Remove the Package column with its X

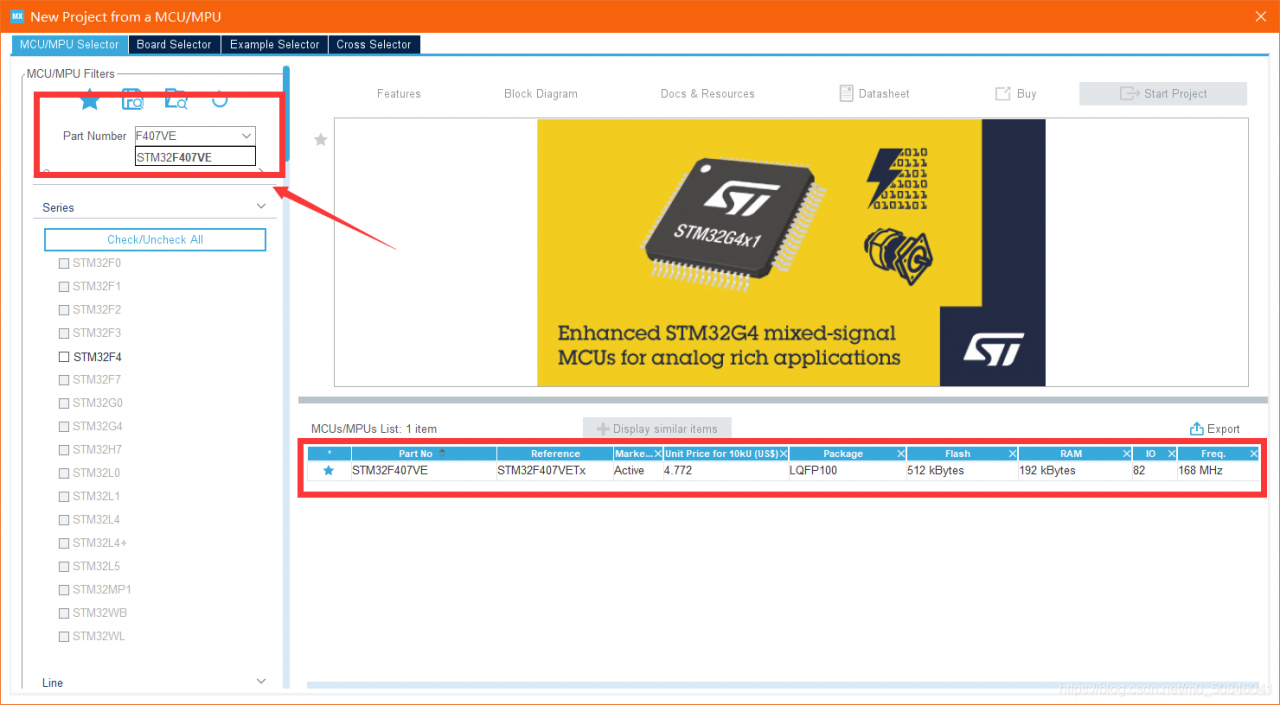[x=901, y=454]
